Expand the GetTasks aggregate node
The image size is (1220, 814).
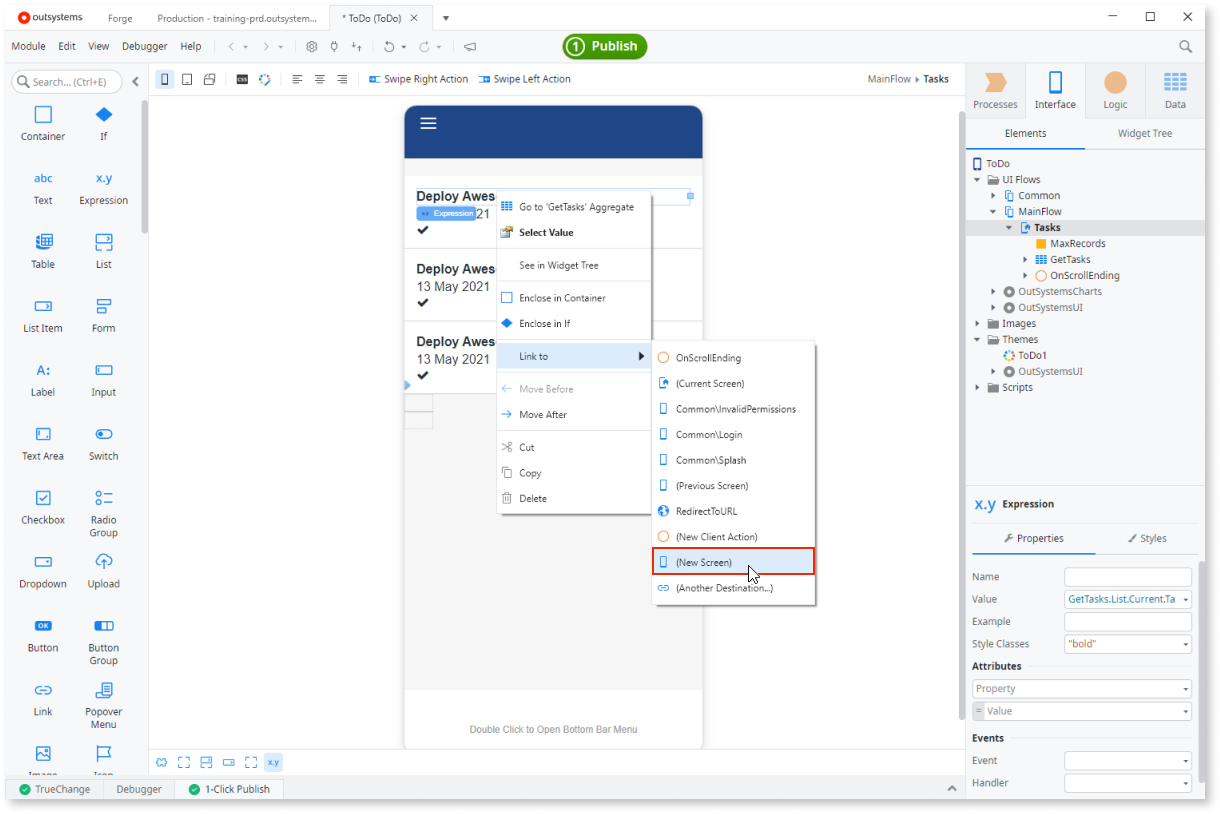tap(1023, 259)
